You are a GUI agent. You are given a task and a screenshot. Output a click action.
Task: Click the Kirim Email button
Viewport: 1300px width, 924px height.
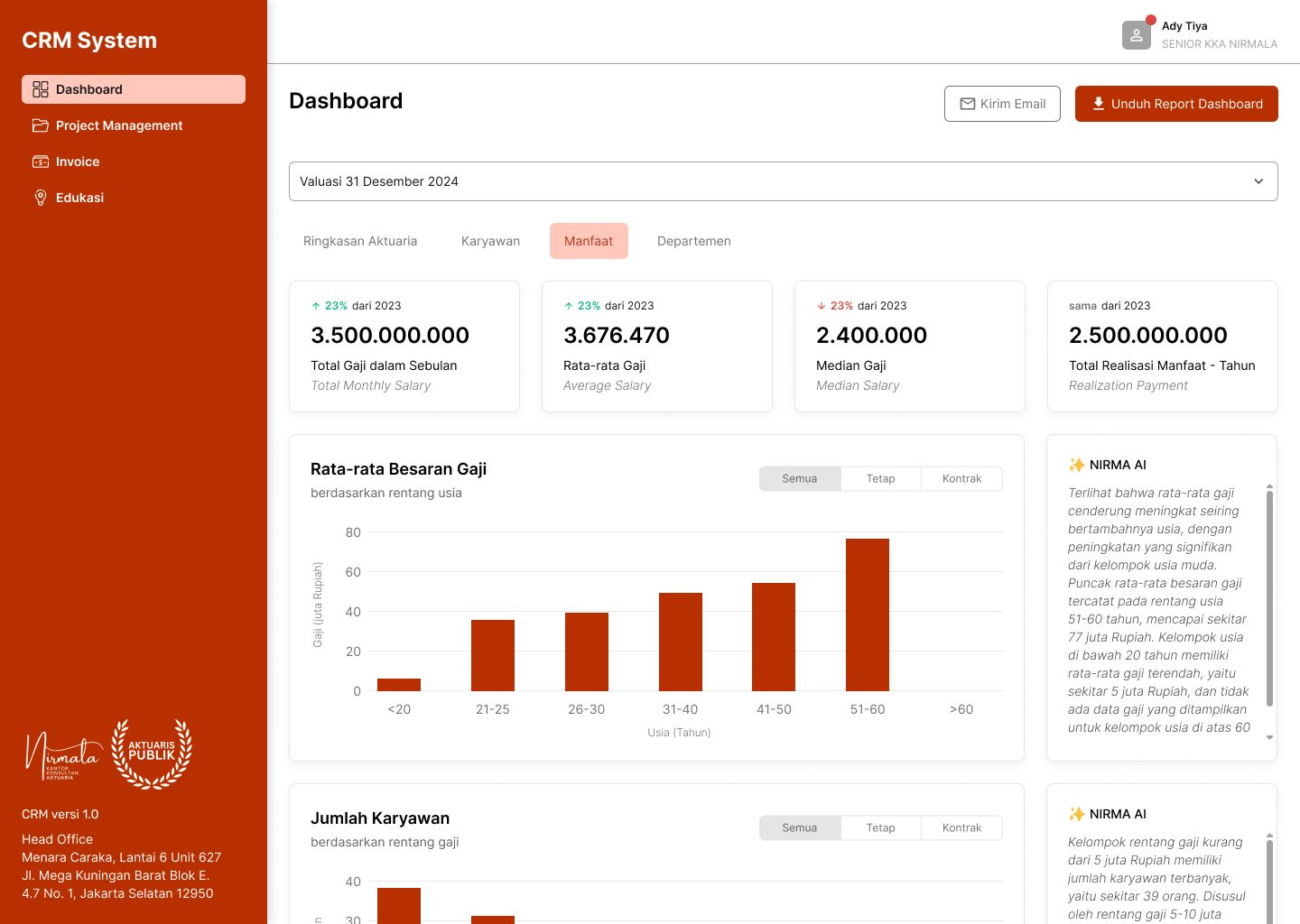[x=1002, y=104]
